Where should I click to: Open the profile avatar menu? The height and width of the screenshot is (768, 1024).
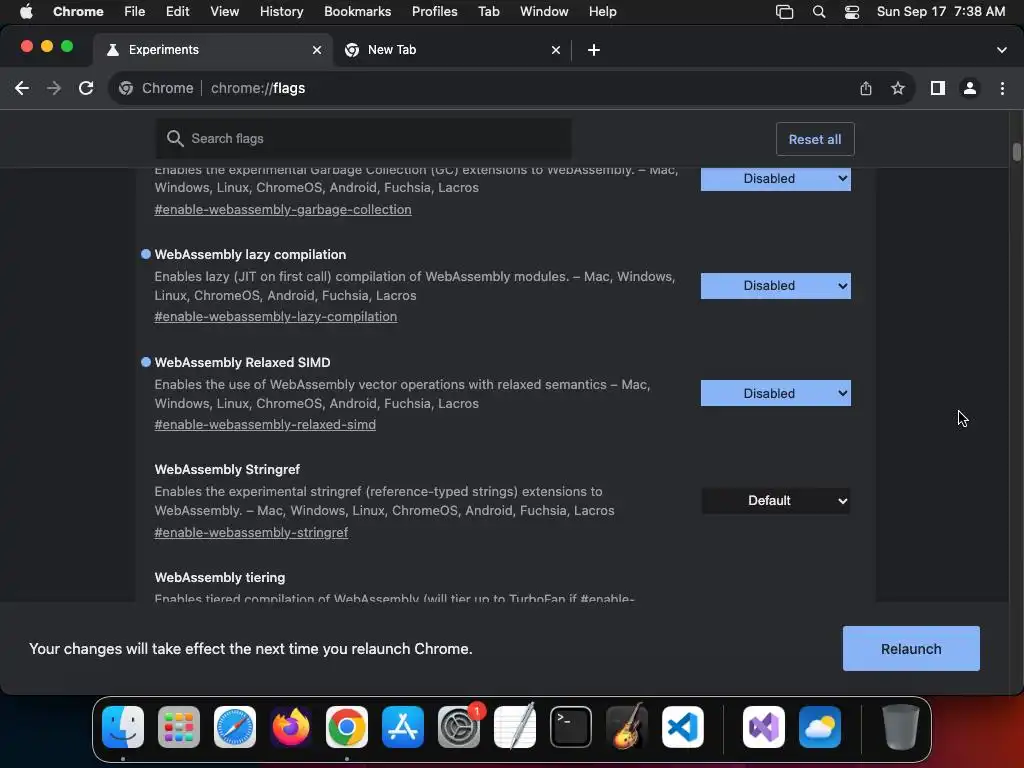[x=970, y=88]
